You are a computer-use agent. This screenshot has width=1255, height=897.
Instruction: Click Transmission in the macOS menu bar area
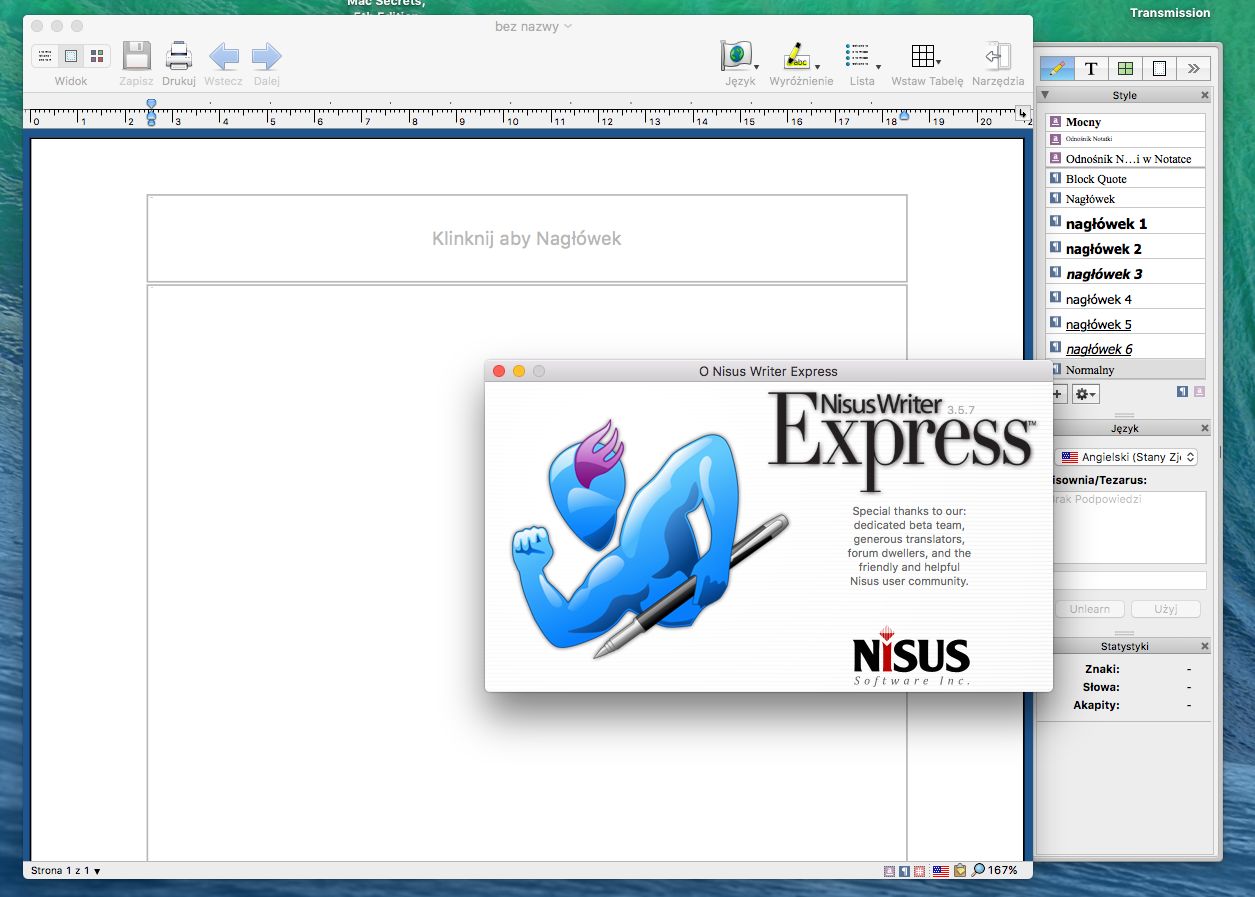[1170, 13]
